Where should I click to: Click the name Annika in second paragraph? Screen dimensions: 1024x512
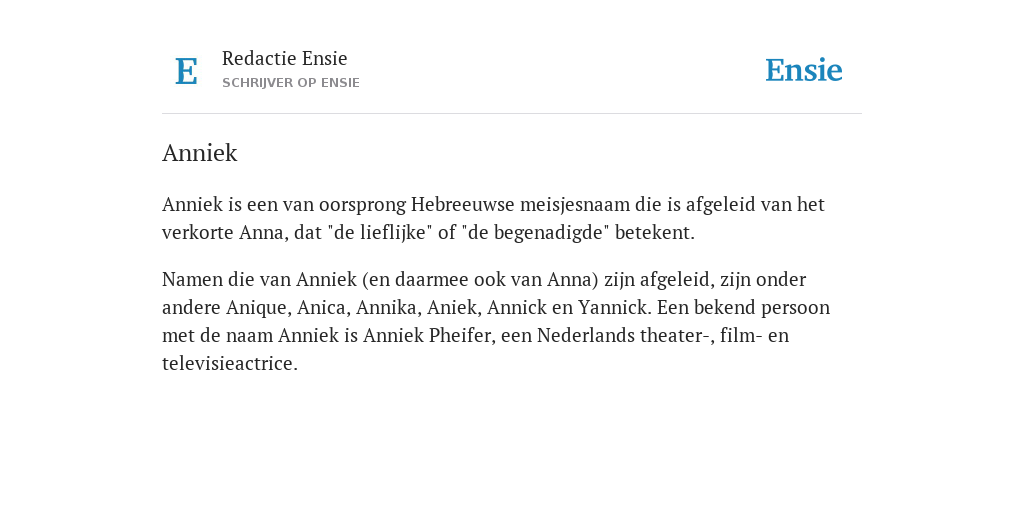point(388,308)
